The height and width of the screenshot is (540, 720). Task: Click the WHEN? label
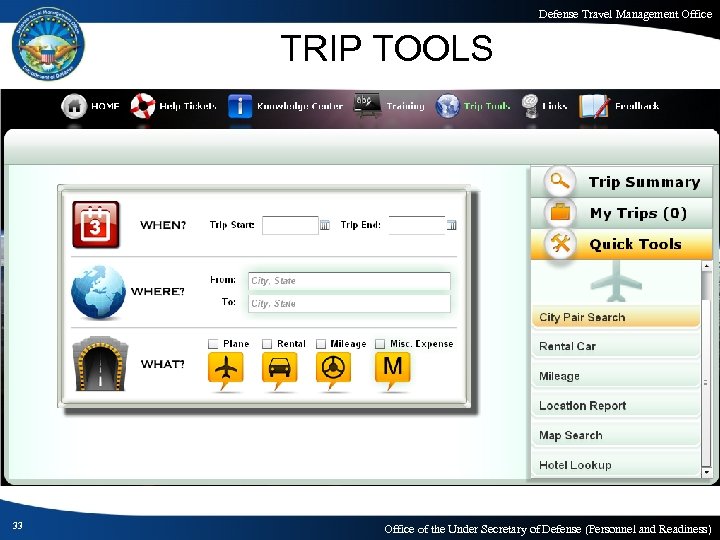[163, 225]
